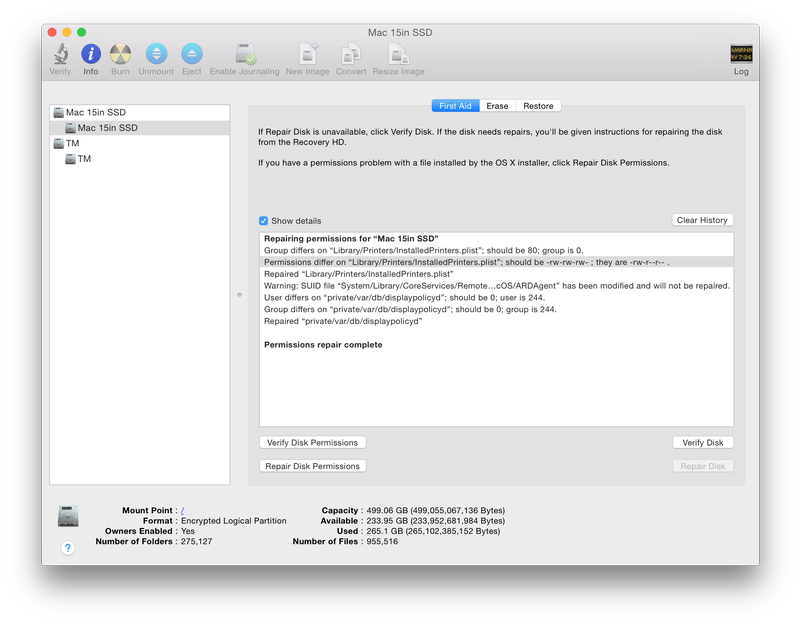Select log line 'Permissions differ on Library/Printers/InstalledPrinters.plist'
The image size is (800, 624).
point(496,262)
